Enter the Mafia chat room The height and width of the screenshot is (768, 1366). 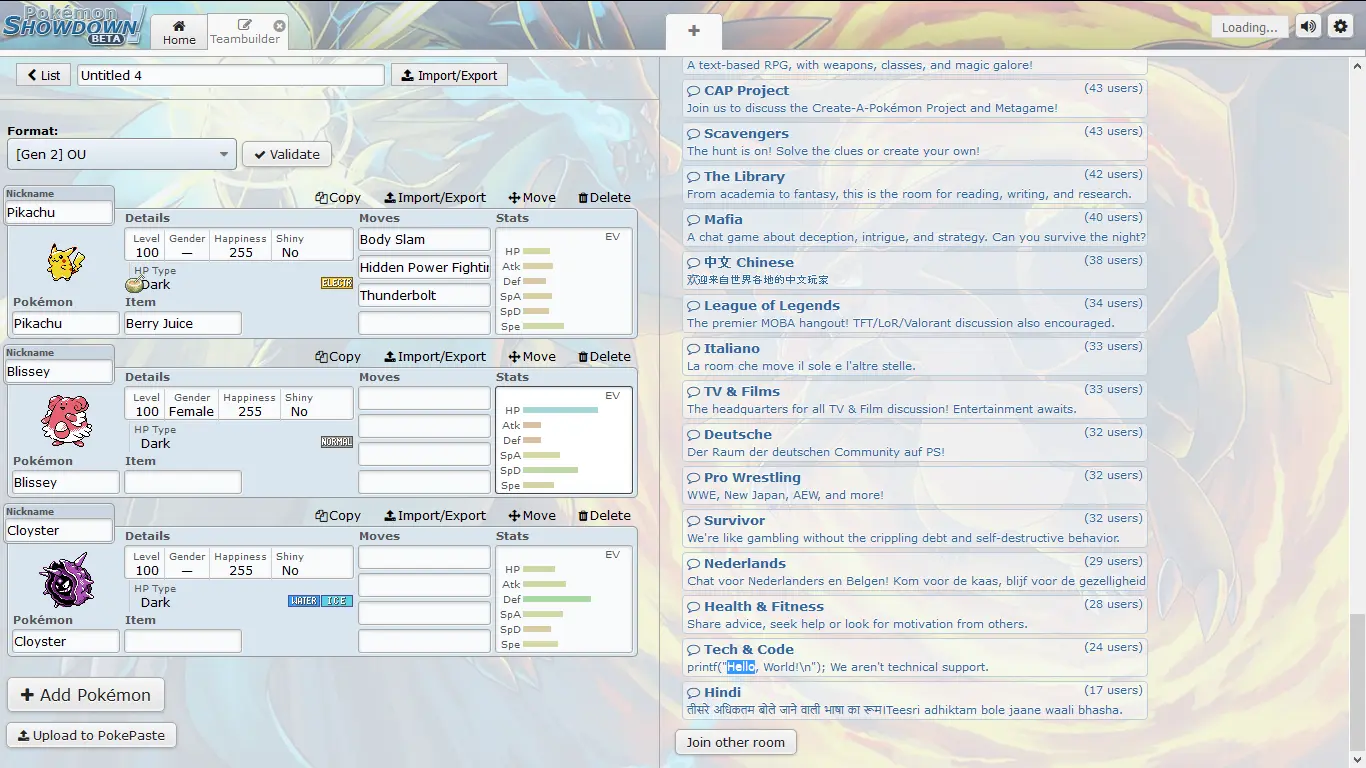pyautogui.click(x=914, y=228)
